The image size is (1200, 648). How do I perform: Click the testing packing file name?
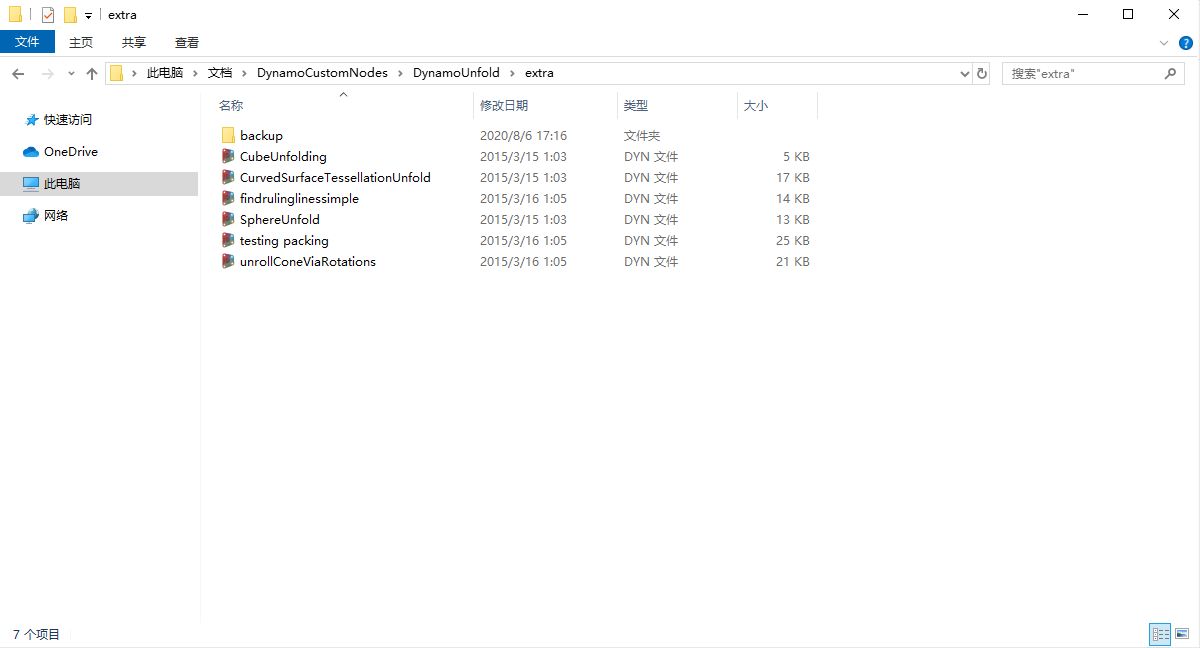point(284,241)
